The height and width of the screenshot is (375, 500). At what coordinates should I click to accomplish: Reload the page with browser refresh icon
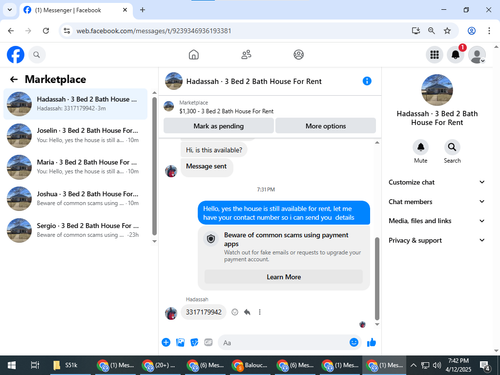tap(46, 31)
